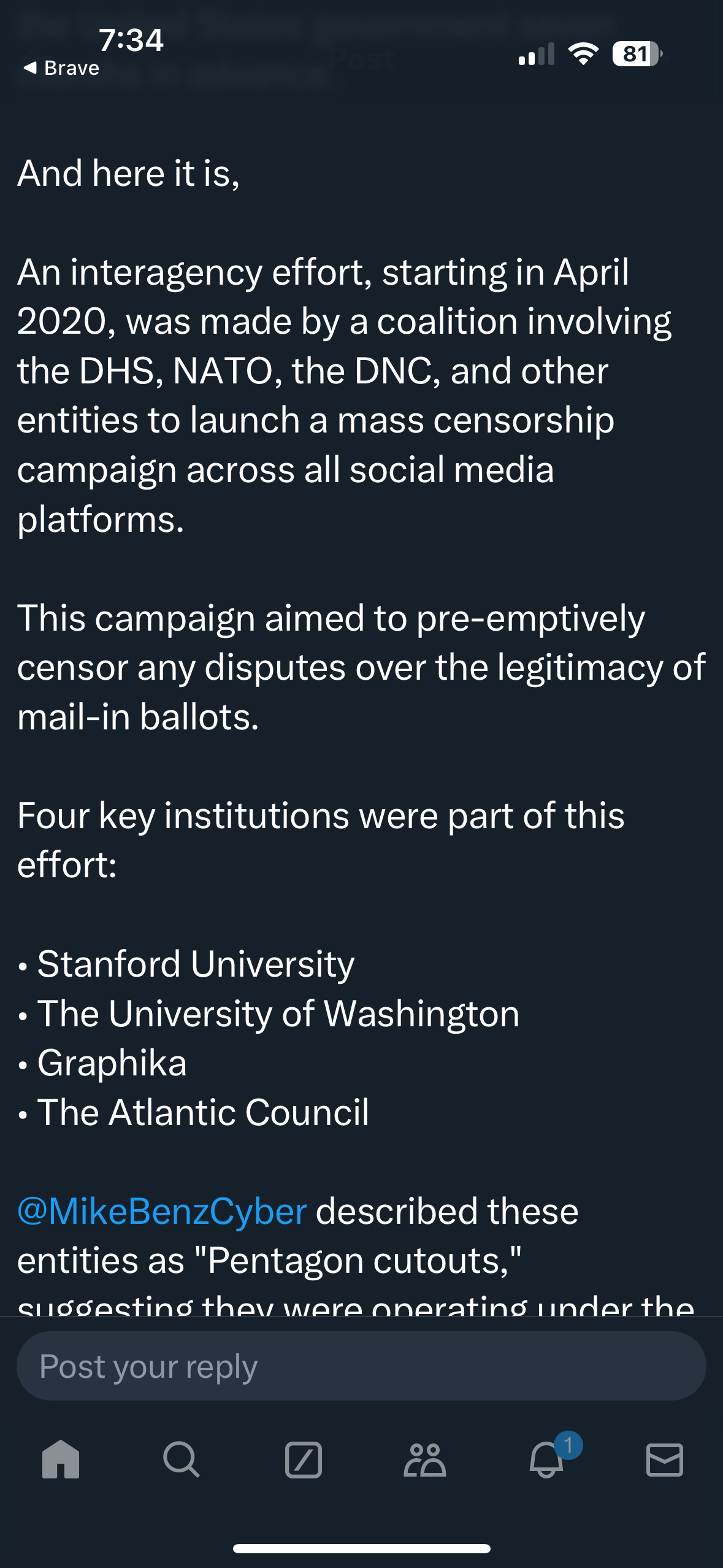Tap the "And here it is," line
The width and height of the screenshot is (723, 1568).
pyautogui.click(x=128, y=174)
